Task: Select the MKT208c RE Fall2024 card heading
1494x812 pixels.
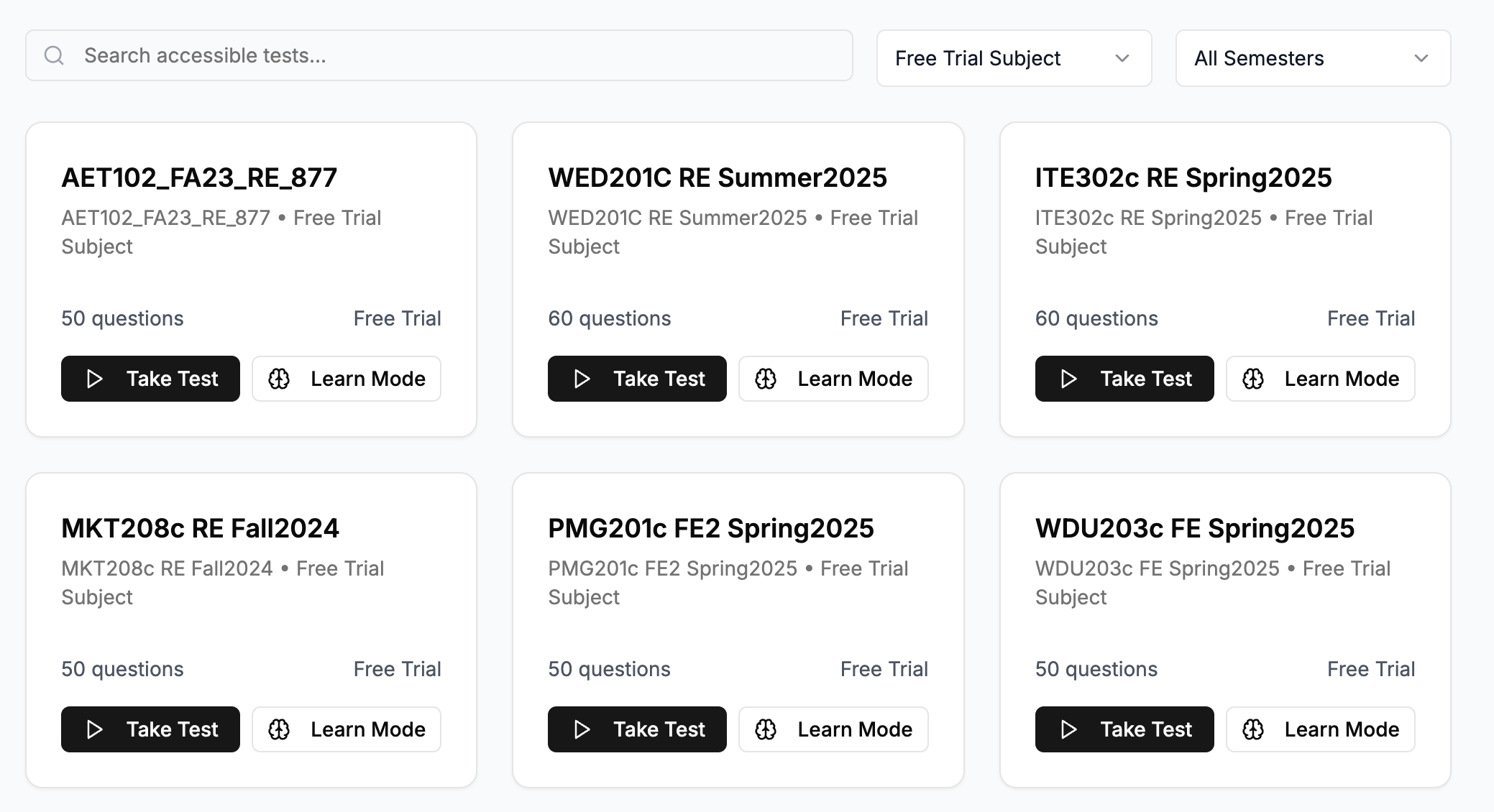Action: click(200, 528)
